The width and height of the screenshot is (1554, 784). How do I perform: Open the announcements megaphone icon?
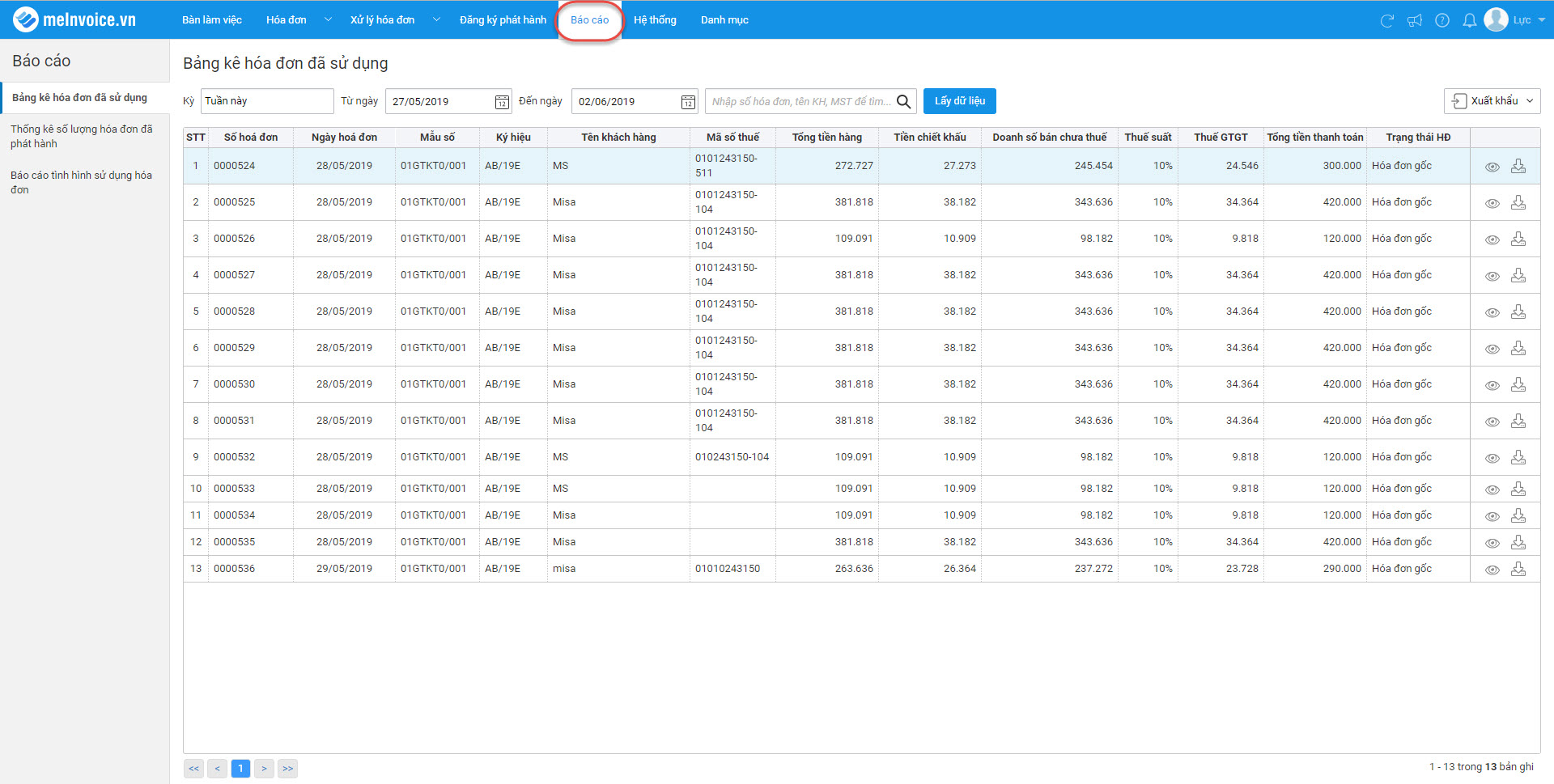point(1415,20)
